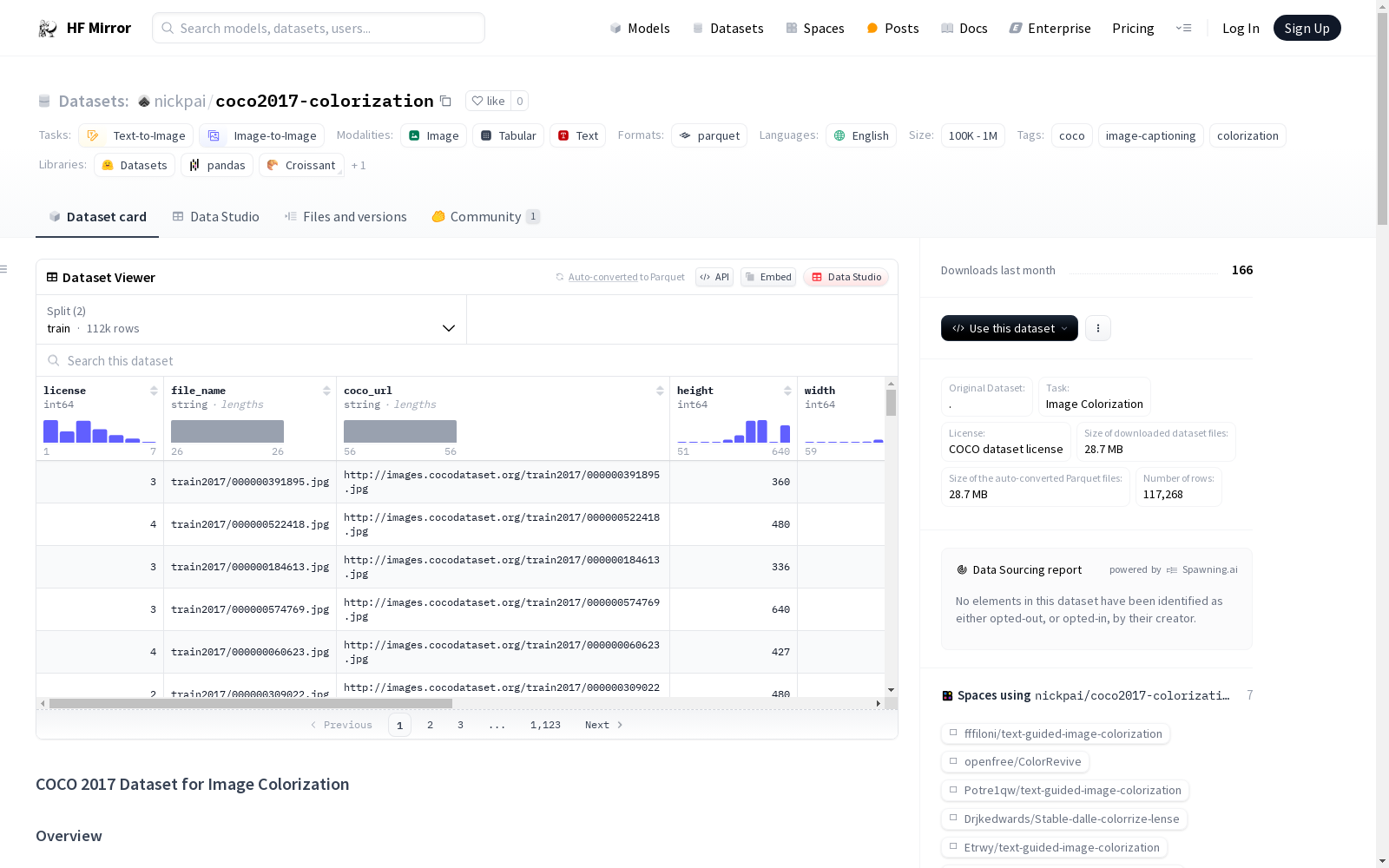Show the +1 additional libraries

pyautogui.click(x=359, y=165)
